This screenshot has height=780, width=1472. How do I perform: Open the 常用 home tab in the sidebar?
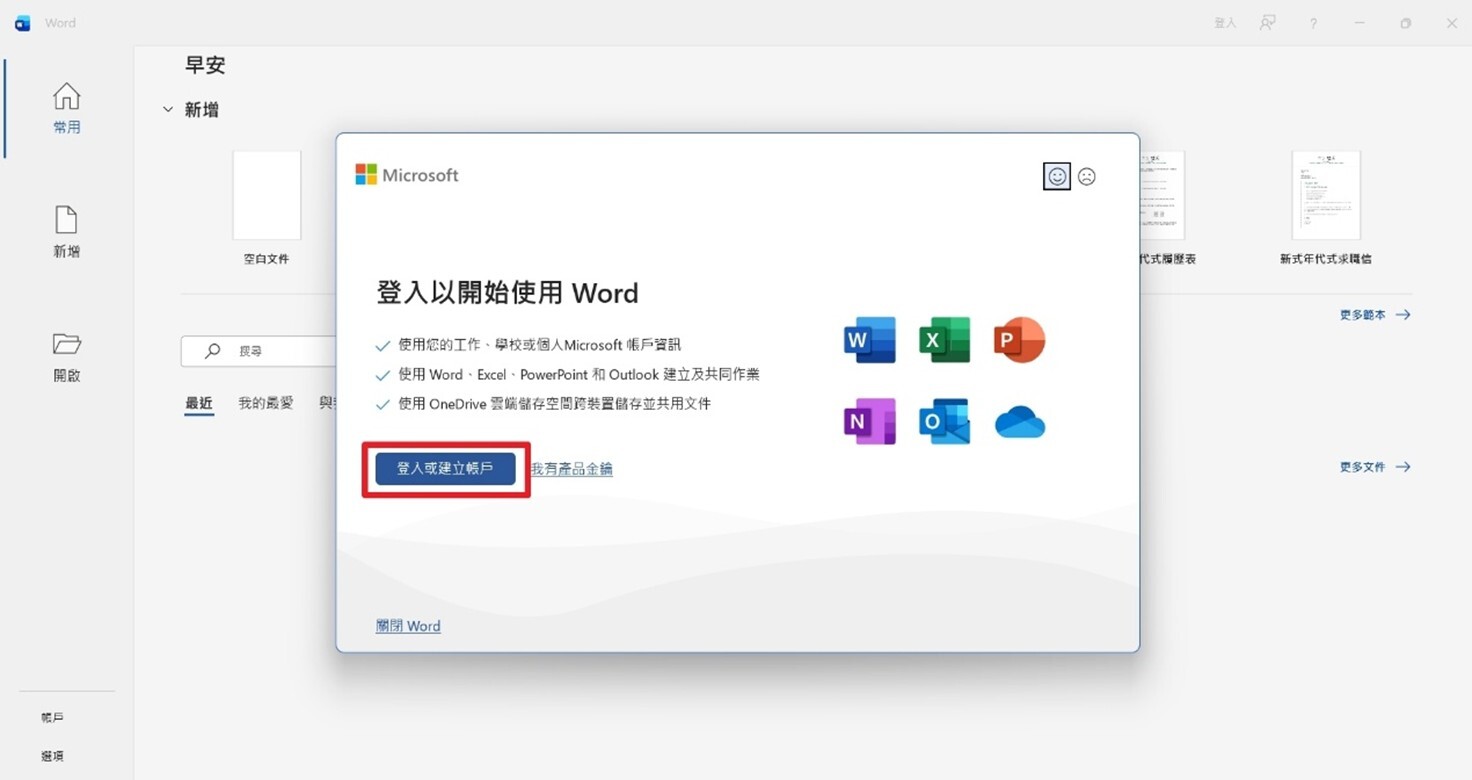(66, 108)
